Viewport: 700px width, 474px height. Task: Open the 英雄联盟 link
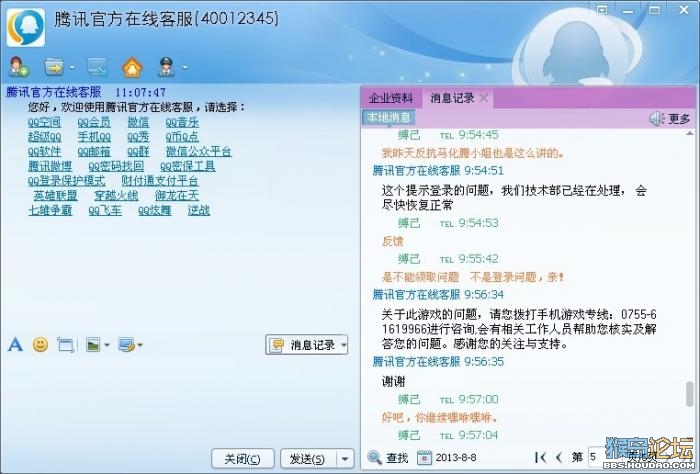[x=55, y=195]
